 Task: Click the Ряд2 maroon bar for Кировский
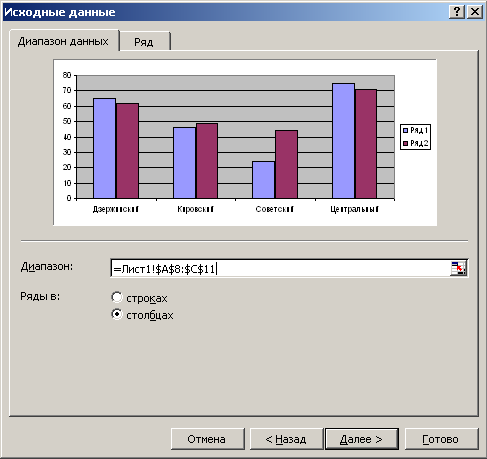click(x=207, y=161)
